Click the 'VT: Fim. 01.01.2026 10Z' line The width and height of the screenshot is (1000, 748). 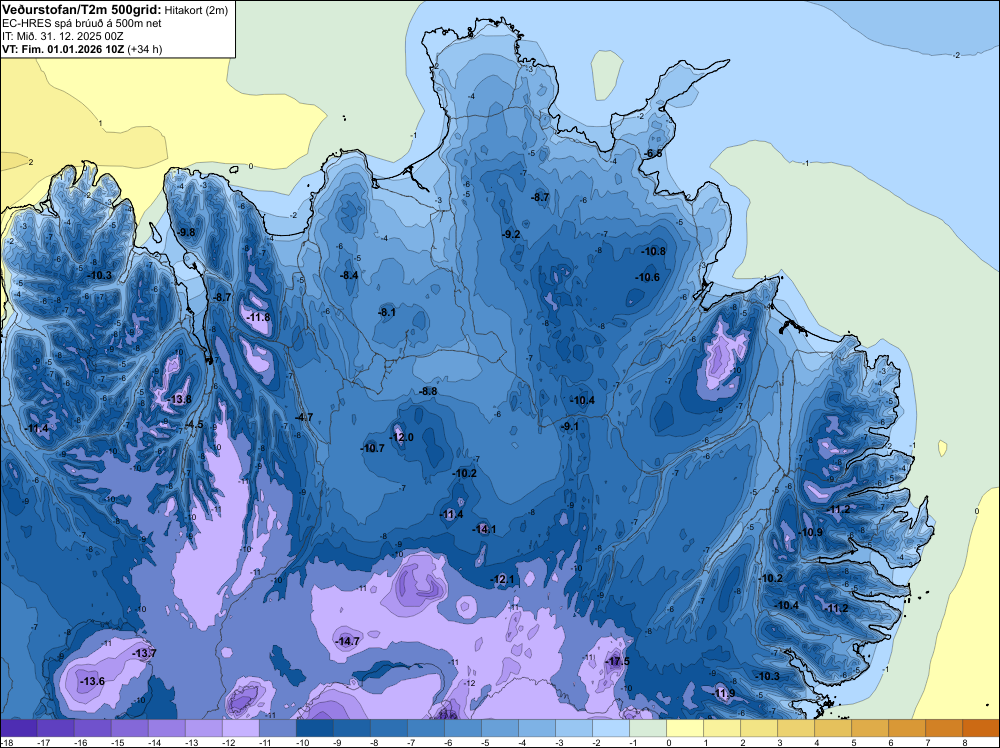[x=64, y=49]
